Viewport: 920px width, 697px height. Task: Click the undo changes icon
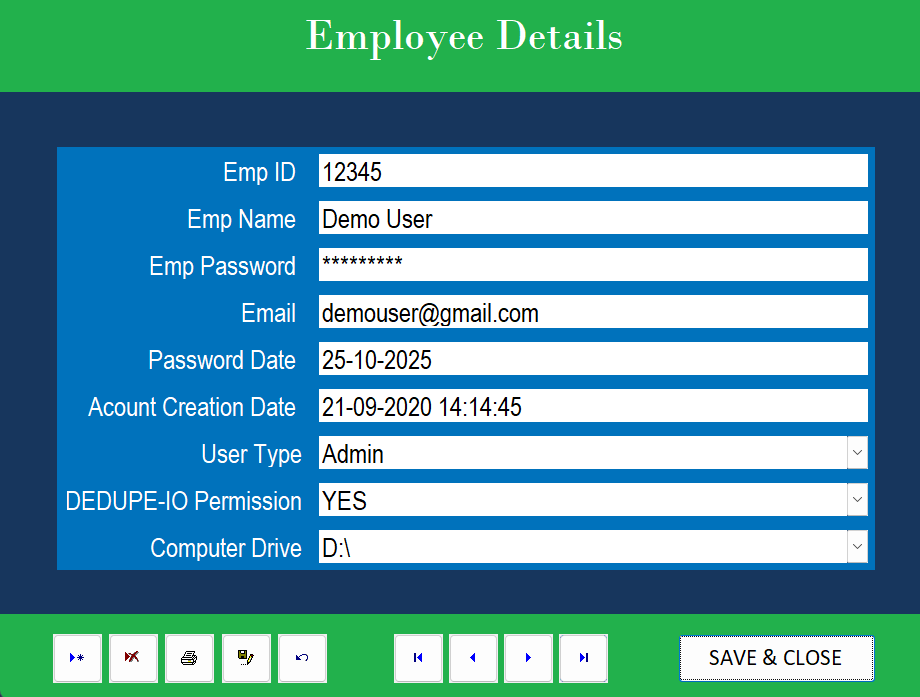(x=302, y=658)
